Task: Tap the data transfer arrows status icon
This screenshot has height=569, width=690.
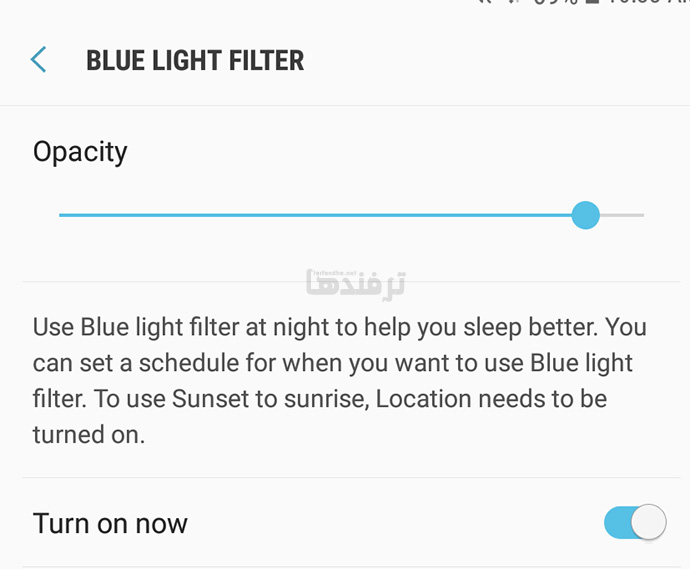Action: (x=514, y=2)
